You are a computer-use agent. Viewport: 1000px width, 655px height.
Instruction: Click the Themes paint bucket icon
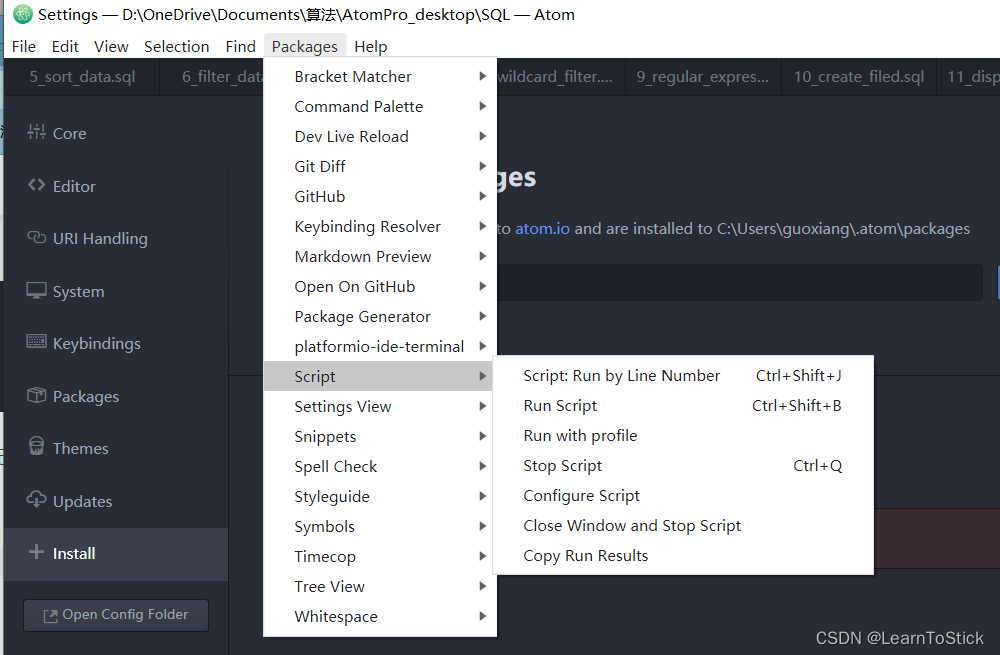(36, 446)
